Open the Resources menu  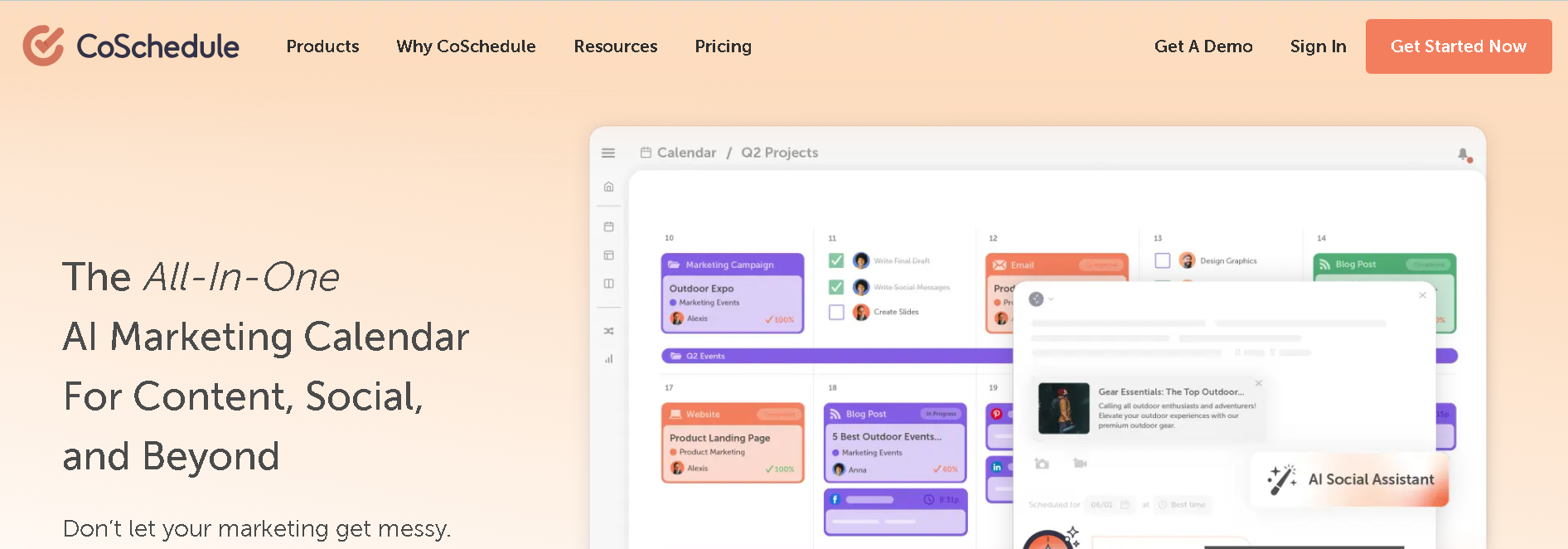[x=616, y=46]
